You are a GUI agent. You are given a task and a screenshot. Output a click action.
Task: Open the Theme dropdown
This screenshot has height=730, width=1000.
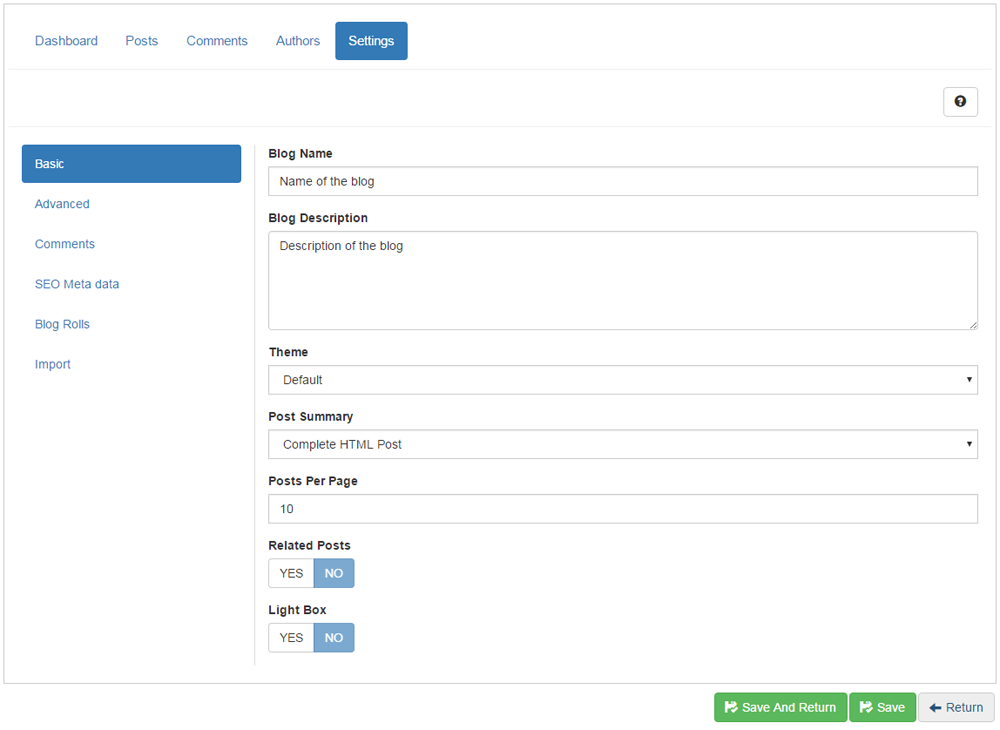(x=622, y=380)
